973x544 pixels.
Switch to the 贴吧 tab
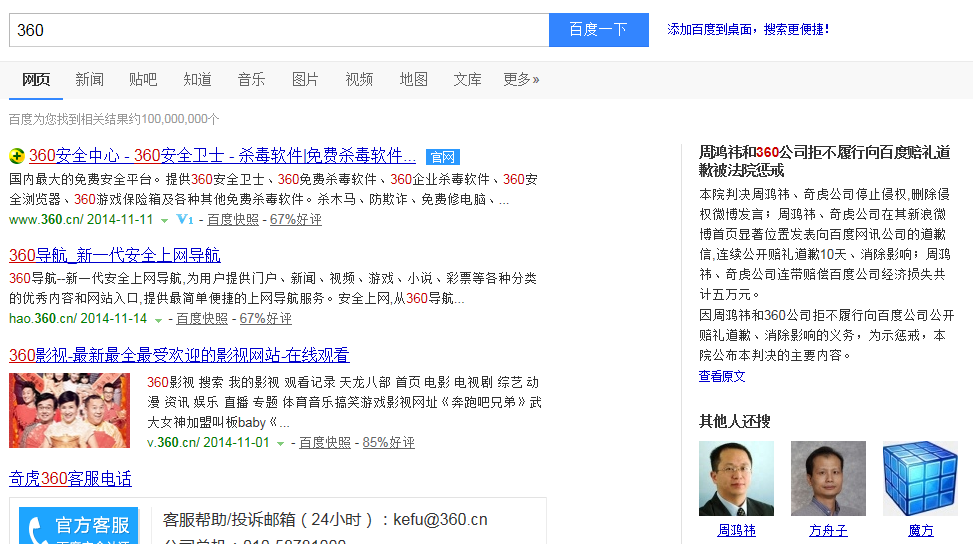[x=143, y=79]
